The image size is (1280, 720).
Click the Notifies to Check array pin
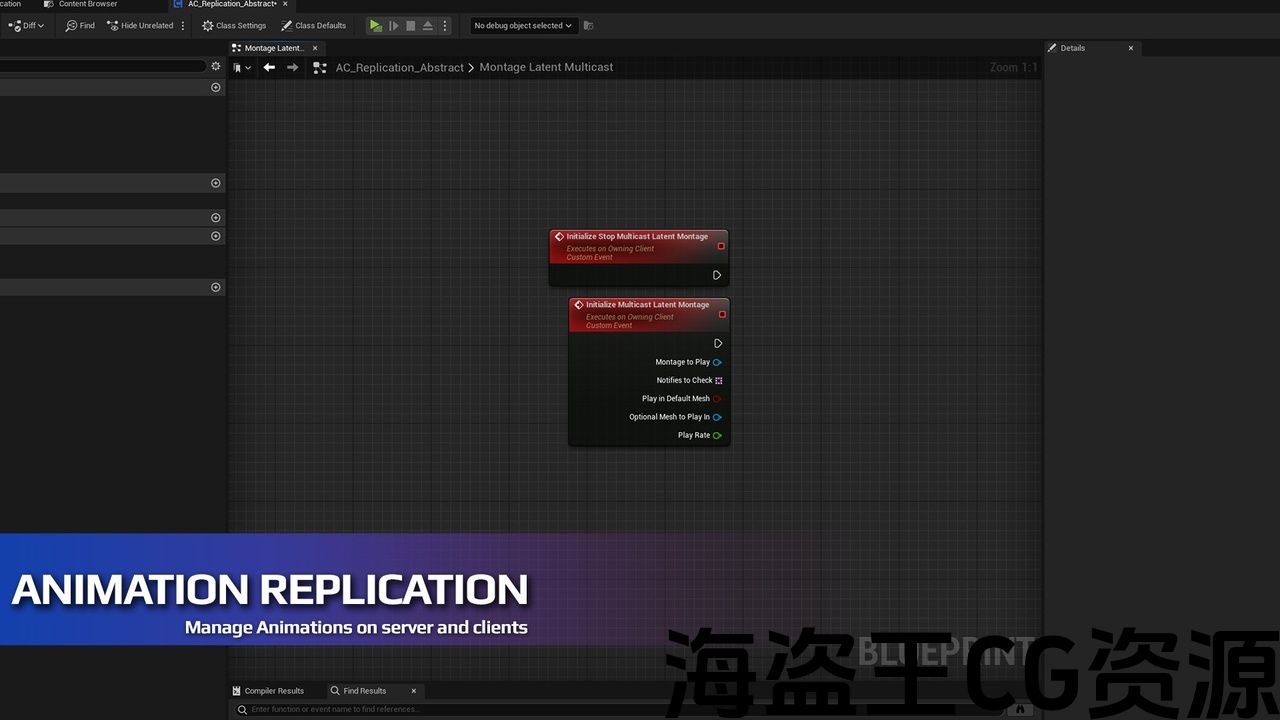coord(718,381)
